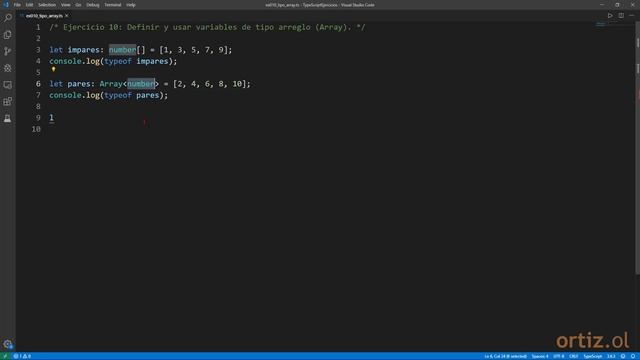Open the editor More Actions ellipsis
This screenshot has width=640, height=360.
point(631,16)
